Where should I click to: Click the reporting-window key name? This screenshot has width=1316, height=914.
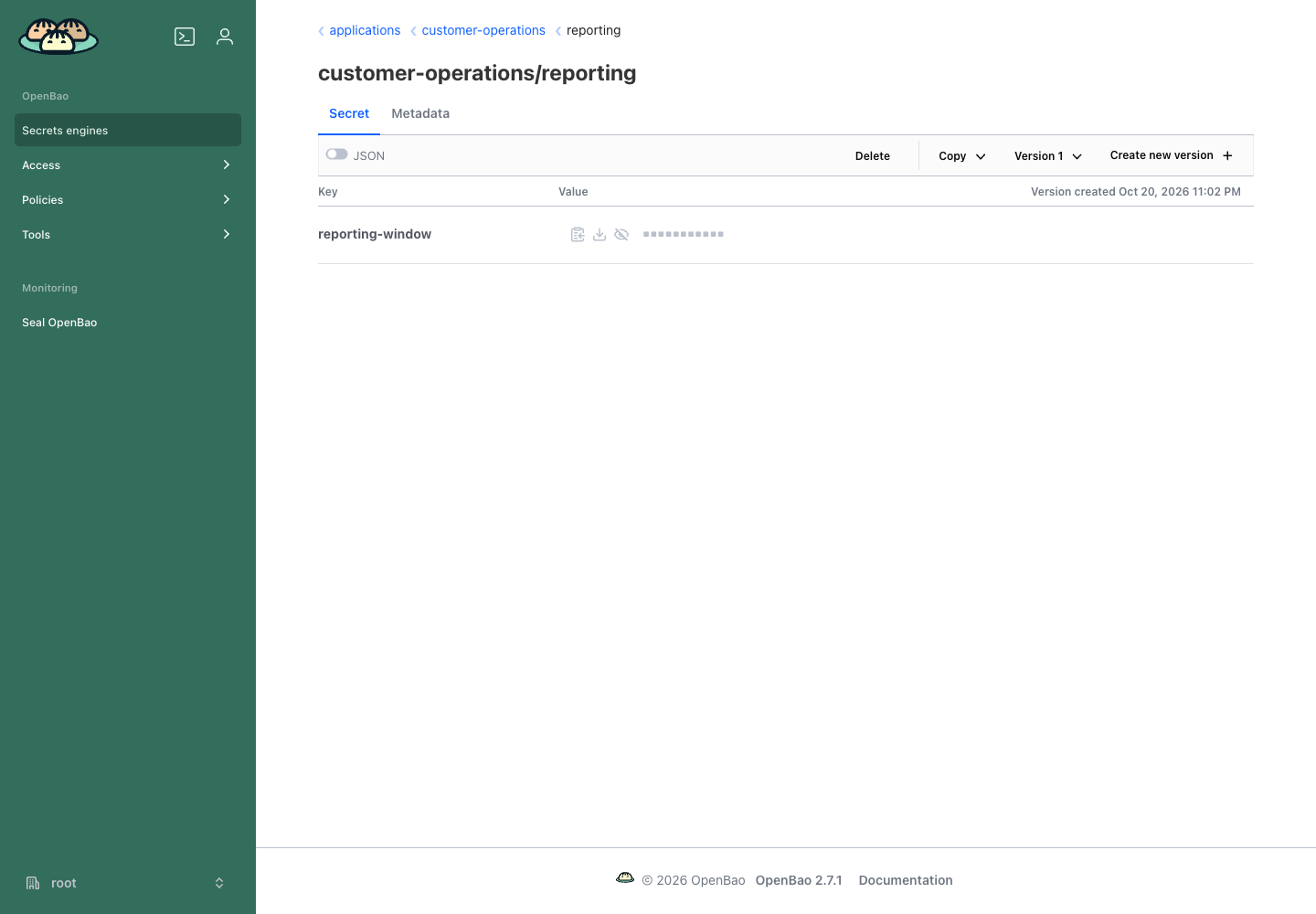pos(375,234)
